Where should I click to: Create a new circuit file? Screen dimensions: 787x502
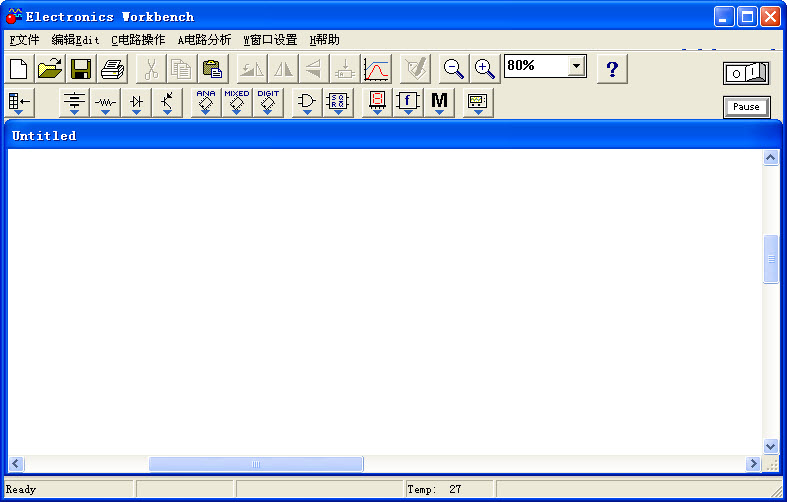coord(19,69)
